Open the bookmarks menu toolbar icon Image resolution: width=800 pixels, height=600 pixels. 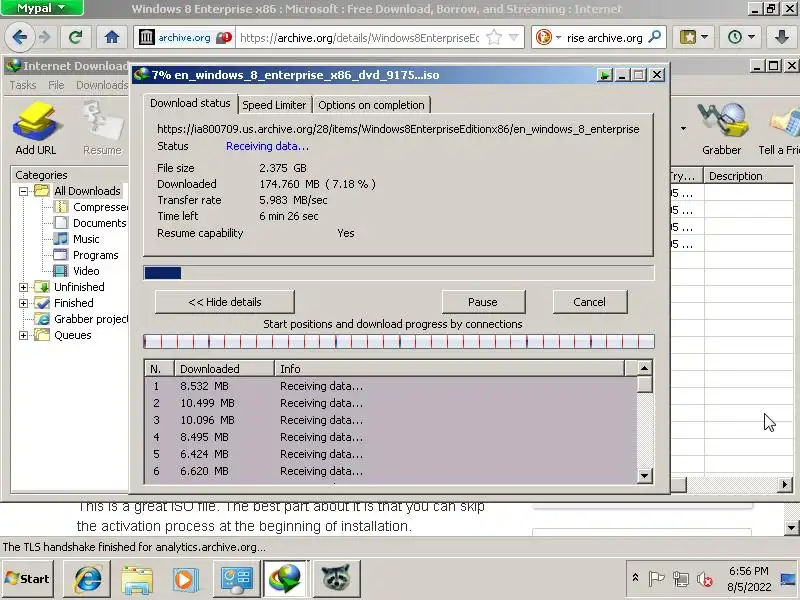[693, 37]
